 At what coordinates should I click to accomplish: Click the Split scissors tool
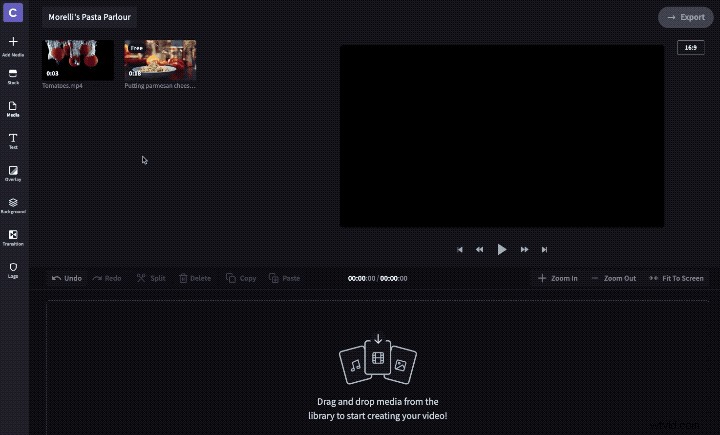point(151,278)
